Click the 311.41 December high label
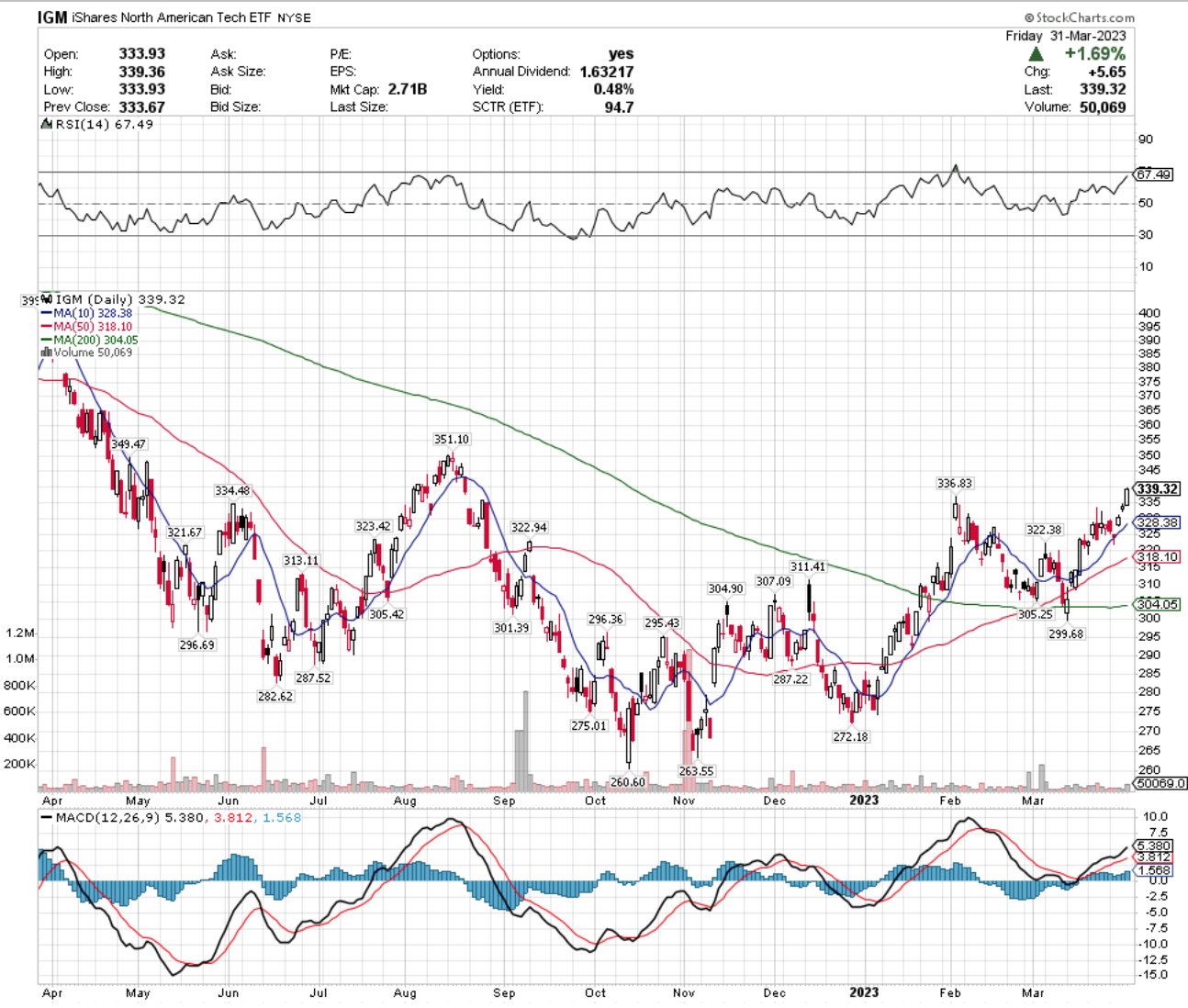 808,566
